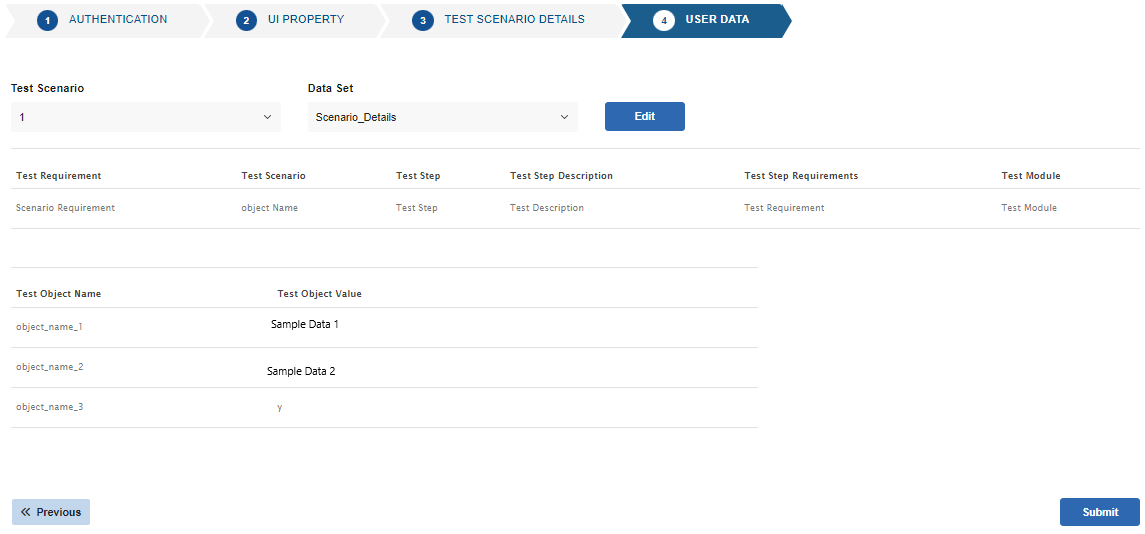Screen dimensions: 1145x534
Task: Go to the Authentication step tab
Action: 117,20
